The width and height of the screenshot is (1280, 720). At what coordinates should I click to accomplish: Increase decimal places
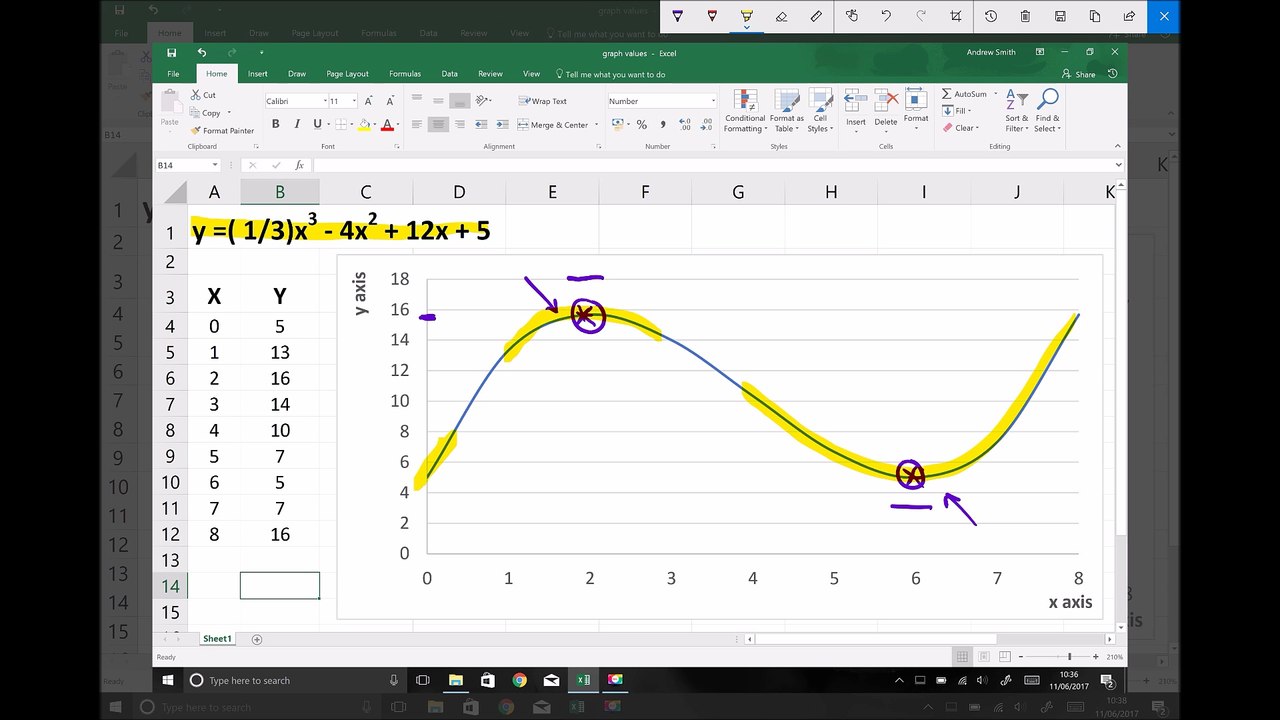(684, 125)
